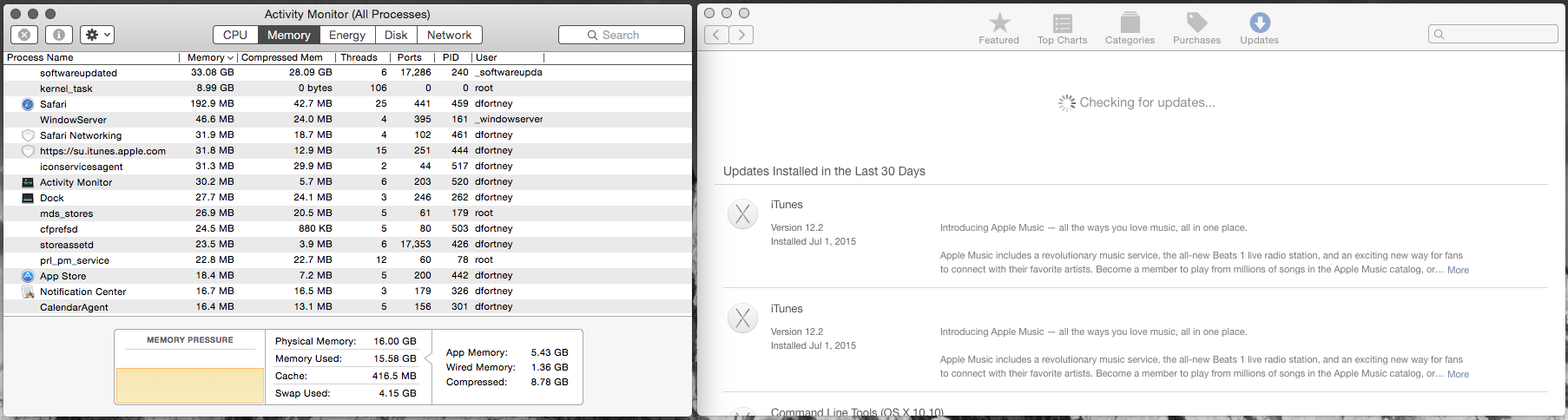The height and width of the screenshot is (420, 1568).
Task: Sort by PID column header
Action: coord(452,57)
